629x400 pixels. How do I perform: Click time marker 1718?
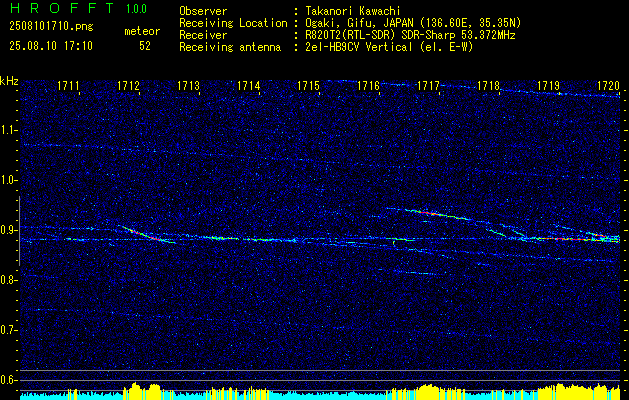tap(488, 86)
